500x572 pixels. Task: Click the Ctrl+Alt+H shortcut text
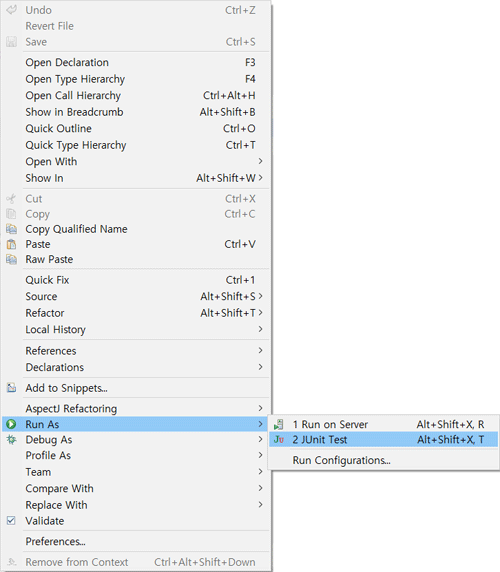pos(229,96)
